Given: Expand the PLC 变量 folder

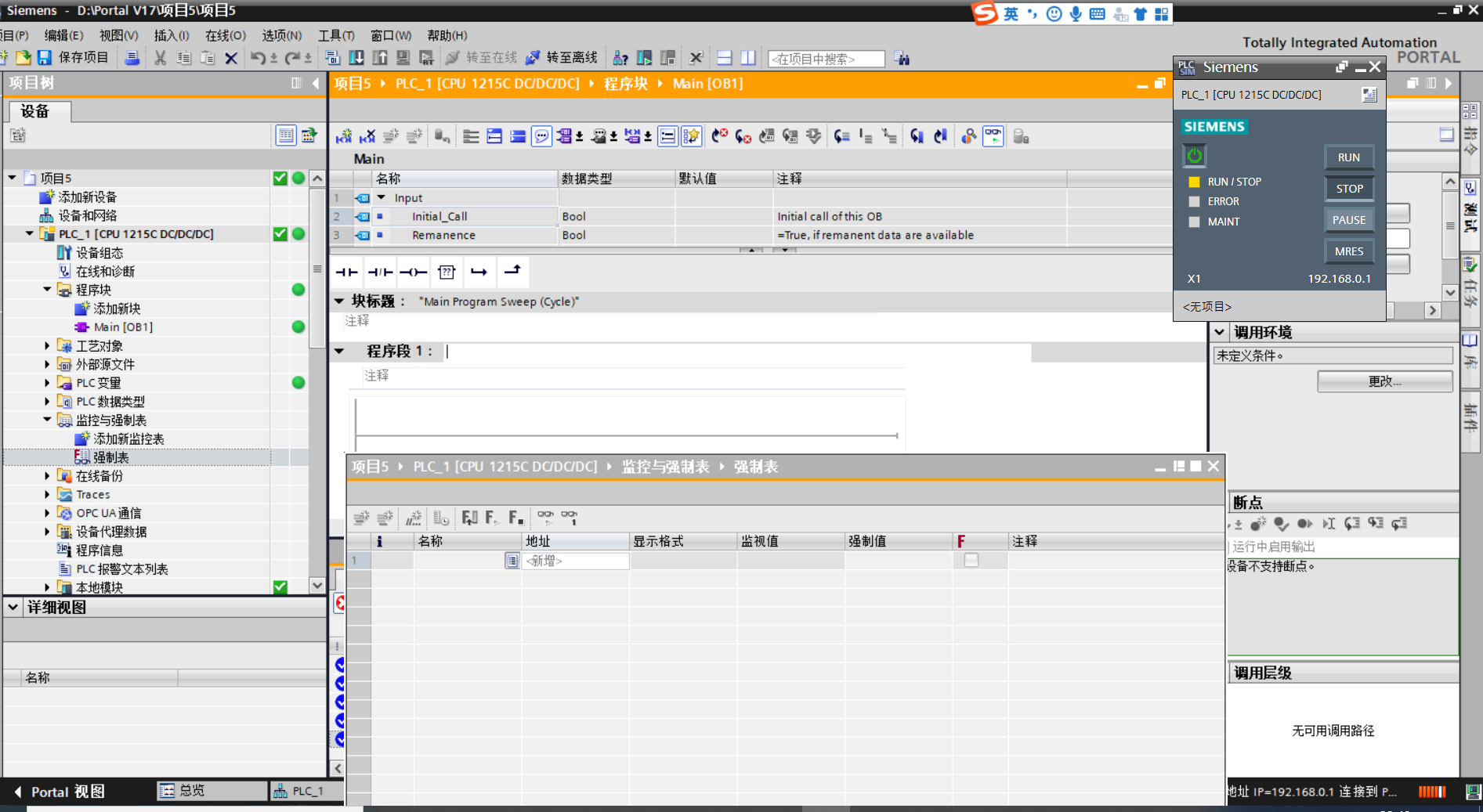Looking at the screenshot, I should [x=47, y=383].
